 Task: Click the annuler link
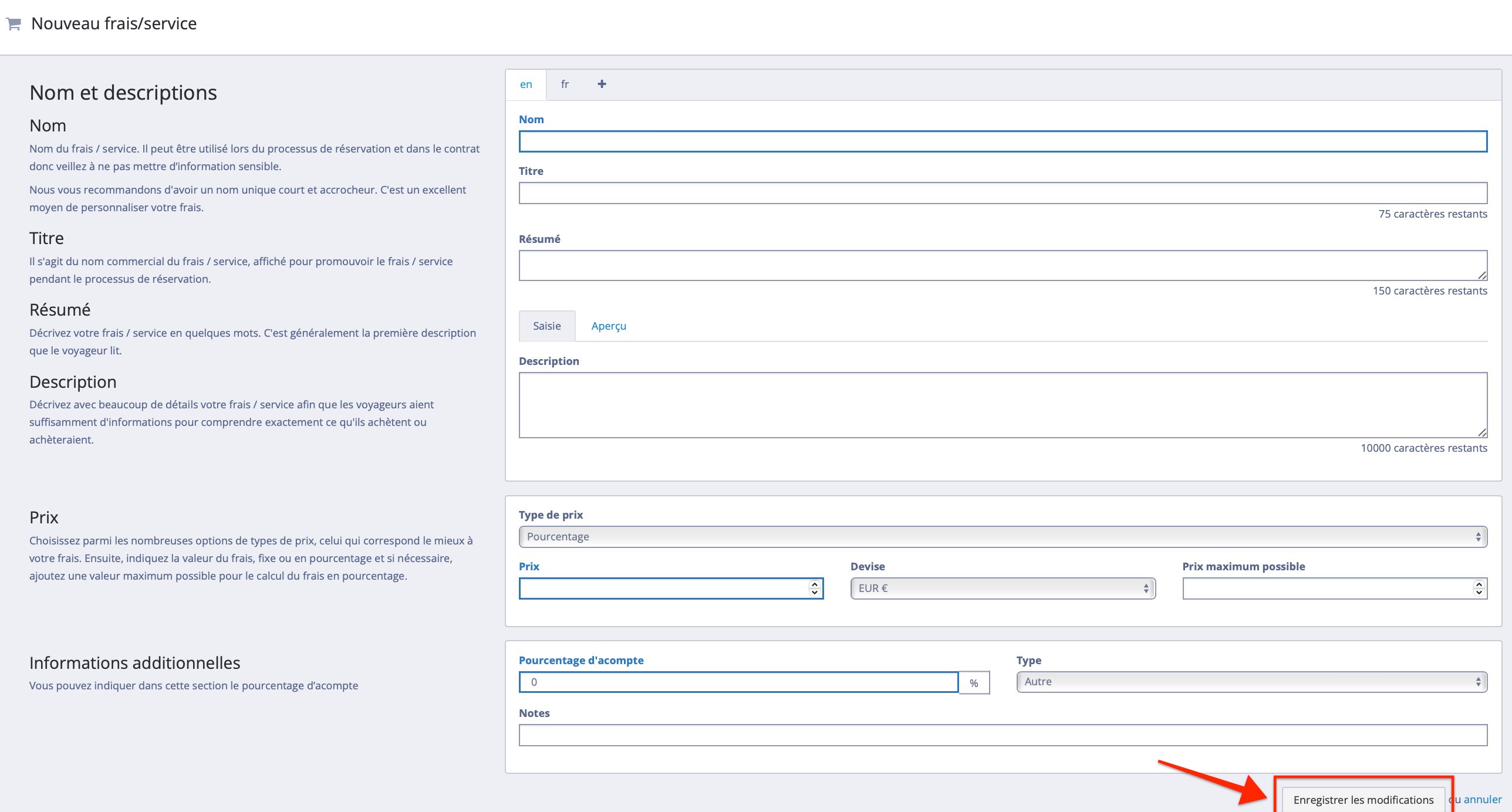(x=1483, y=799)
